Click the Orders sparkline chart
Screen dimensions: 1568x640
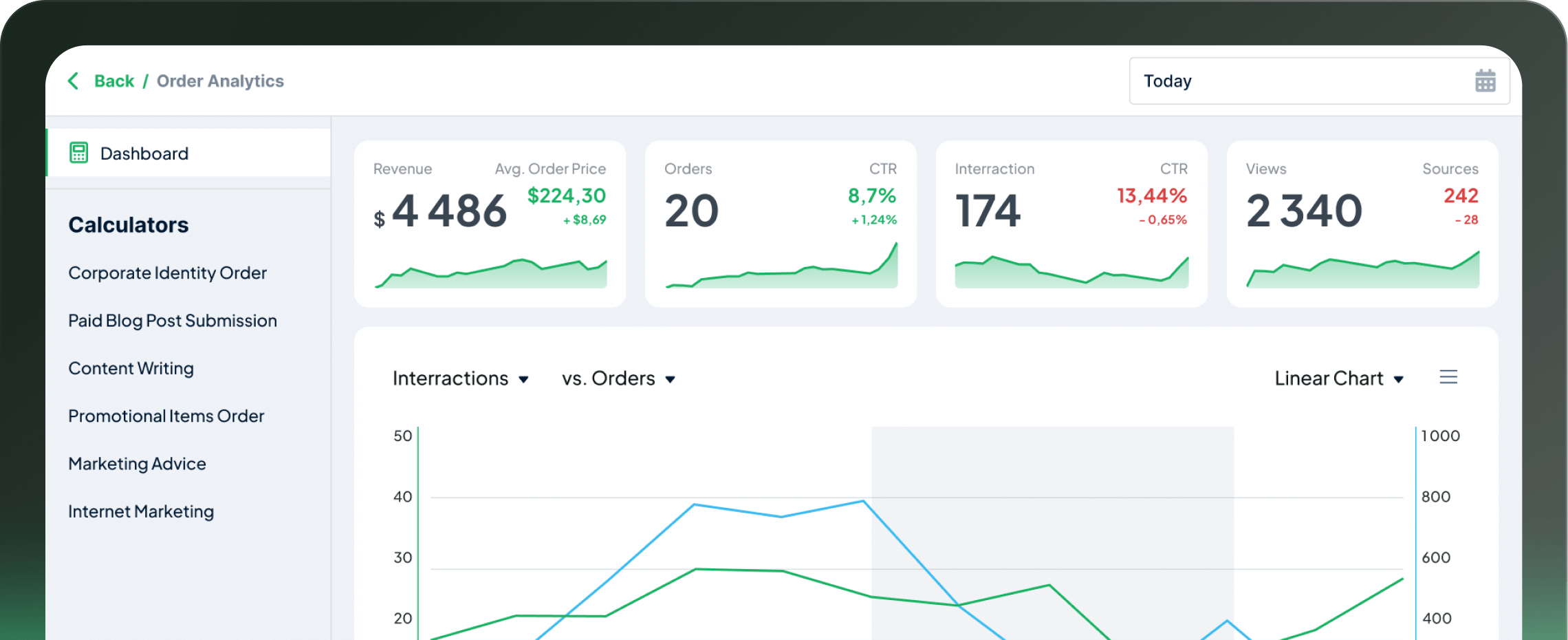[x=781, y=270]
